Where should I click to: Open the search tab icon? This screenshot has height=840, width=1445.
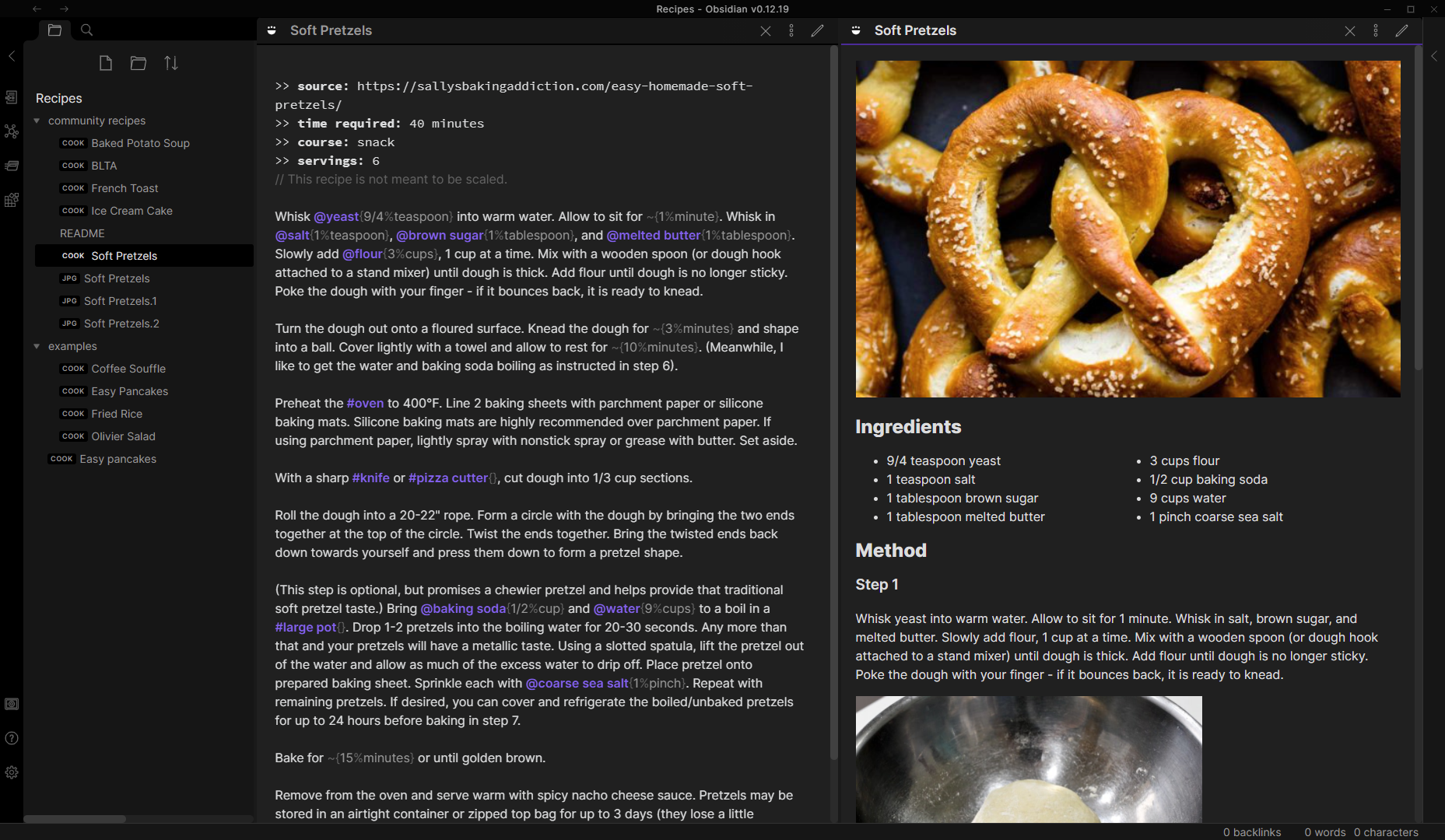point(87,30)
